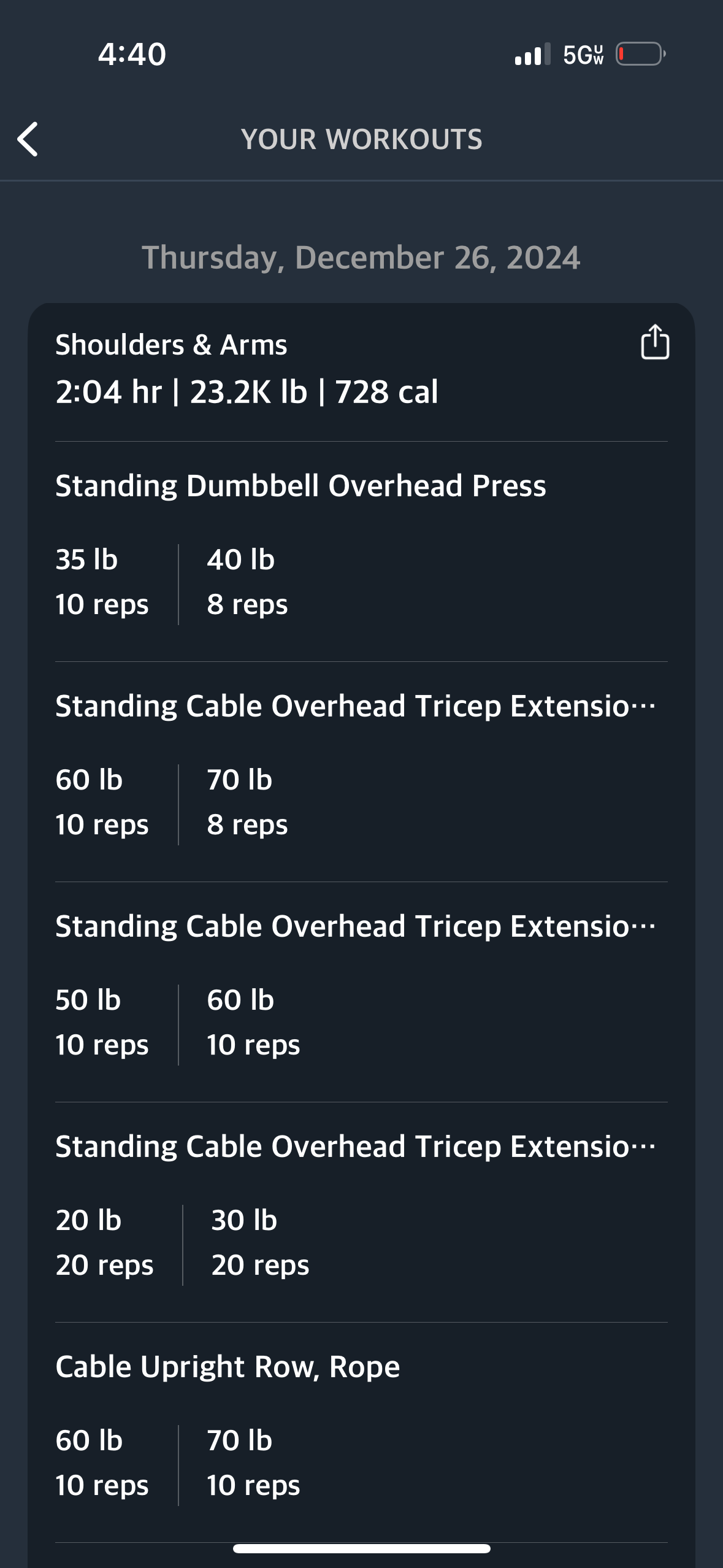Tap the home indicator bar
Image resolution: width=723 pixels, height=1568 pixels.
click(x=361, y=1548)
